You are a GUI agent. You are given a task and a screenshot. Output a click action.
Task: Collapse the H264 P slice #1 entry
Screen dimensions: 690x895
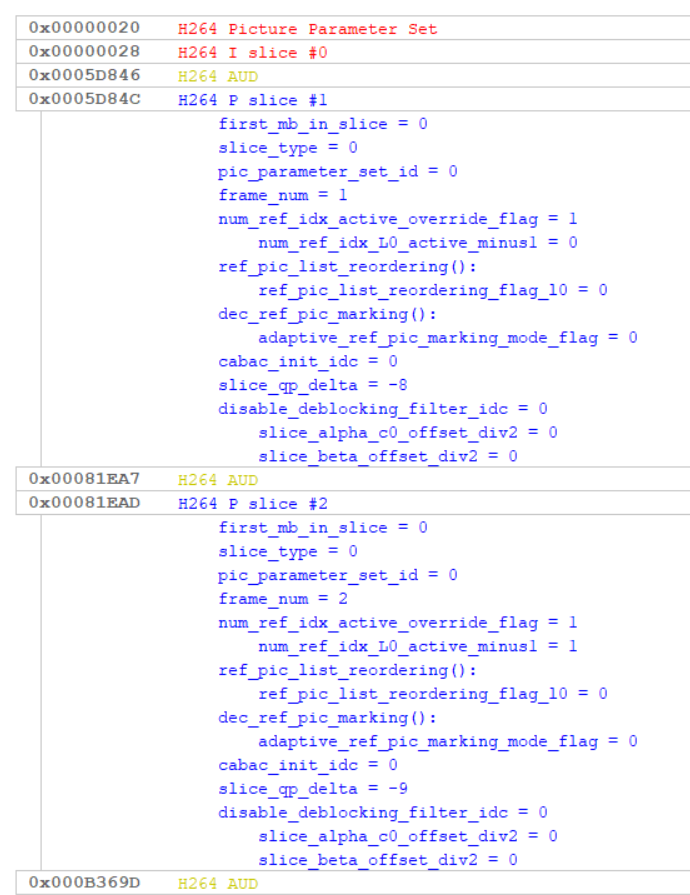353,100
